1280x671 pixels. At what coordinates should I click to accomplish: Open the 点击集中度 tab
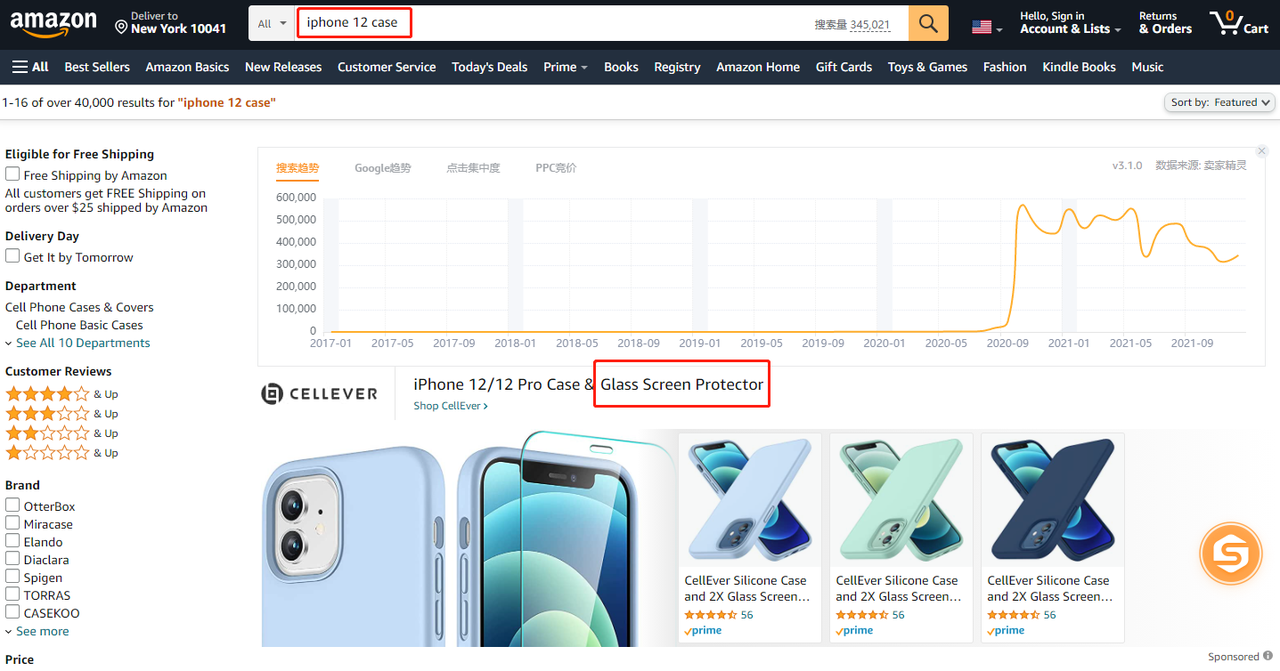[x=473, y=168]
